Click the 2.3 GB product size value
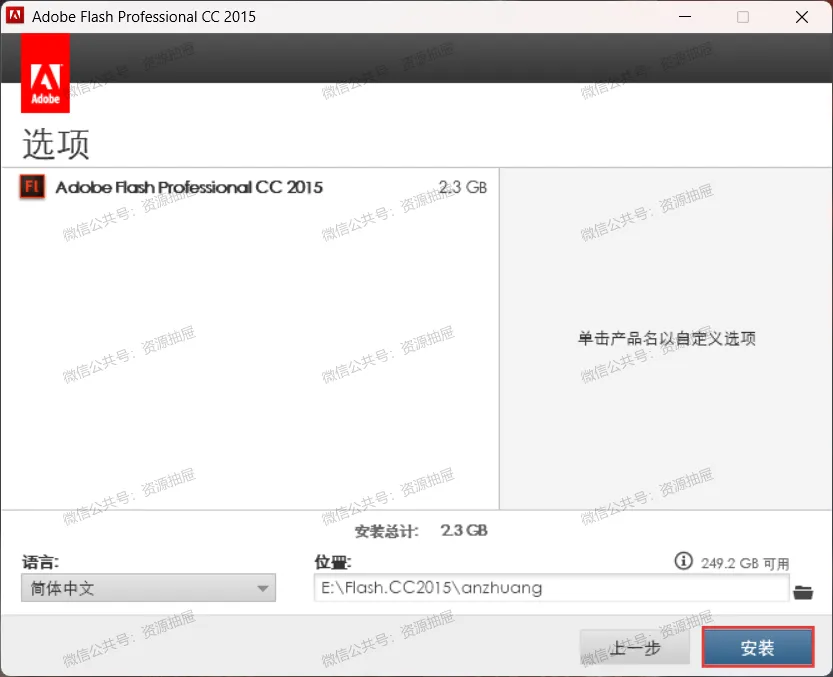The width and height of the screenshot is (833, 677). 463,187
